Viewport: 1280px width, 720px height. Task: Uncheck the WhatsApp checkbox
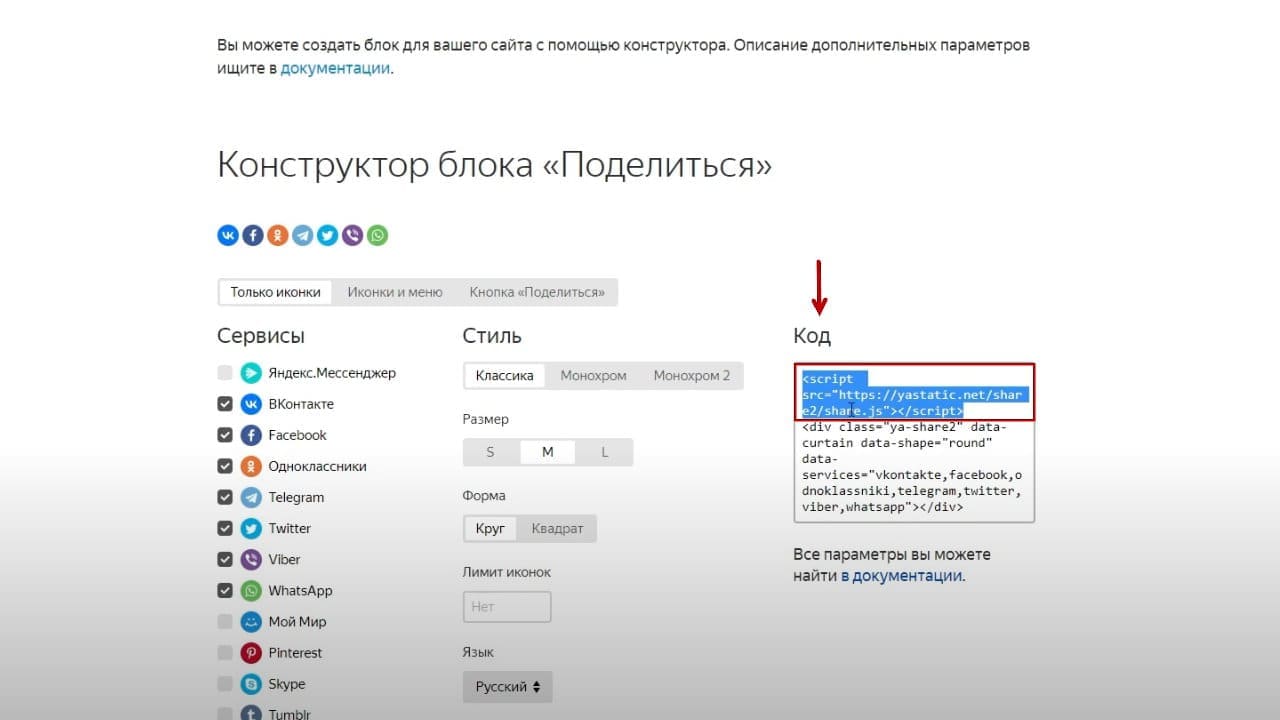(x=225, y=591)
